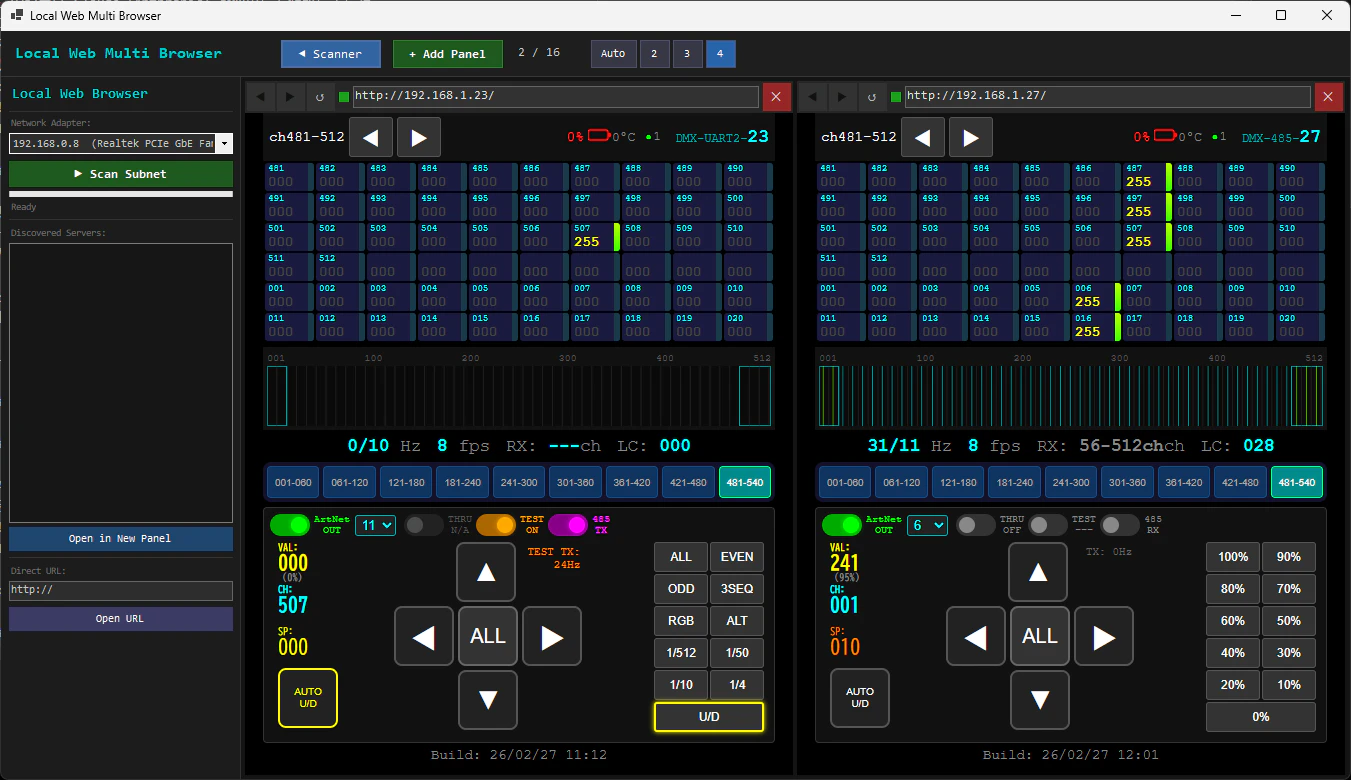Screen dimensions: 1351x780
Task: Open the ArtNet universe dropdown showing 11
Action: (x=376, y=525)
